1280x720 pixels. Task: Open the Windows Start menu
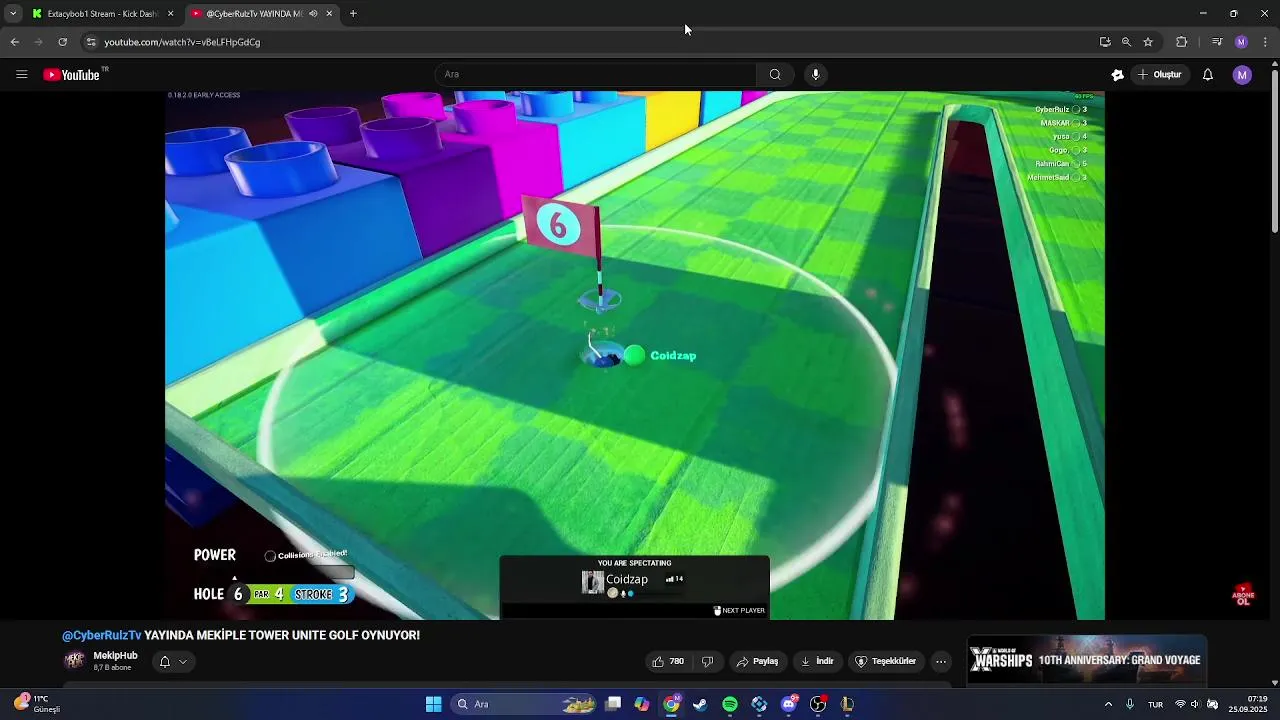(433, 704)
